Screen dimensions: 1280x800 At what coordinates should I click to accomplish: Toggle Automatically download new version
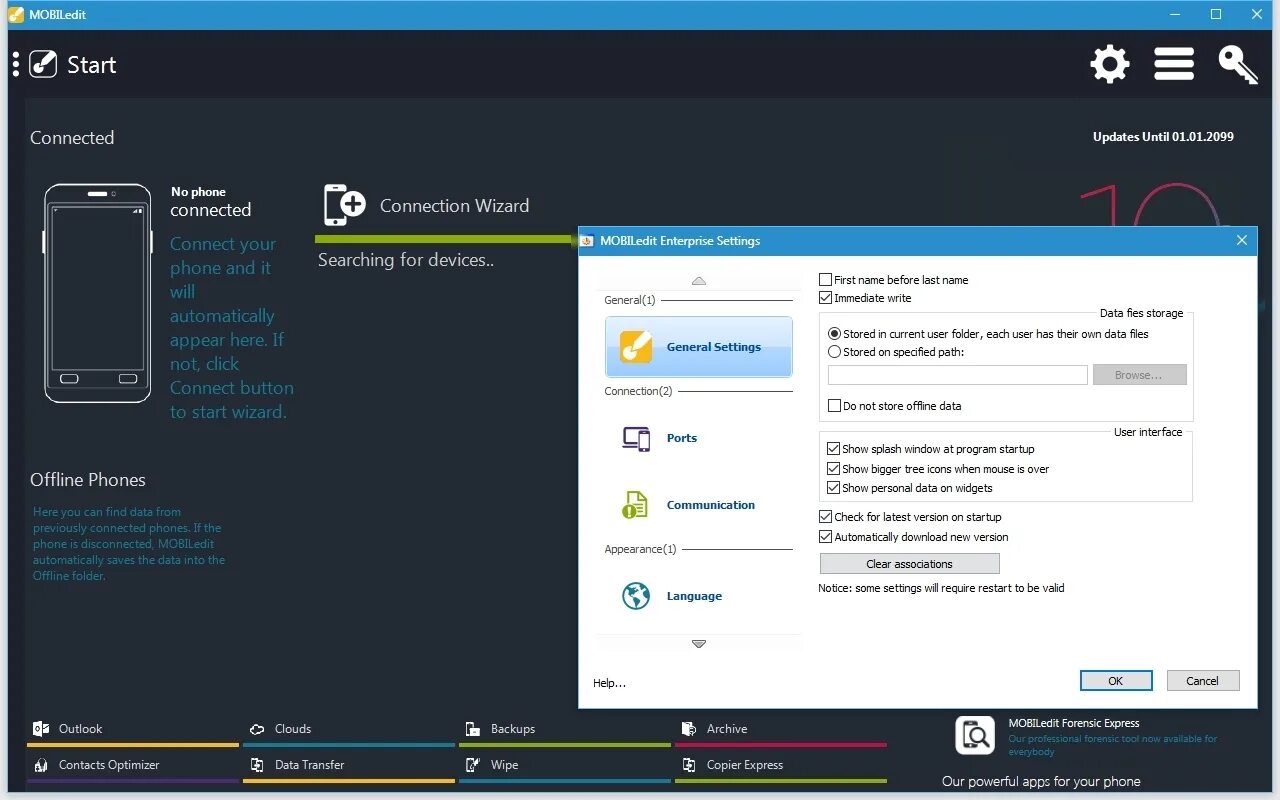pyautogui.click(x=826, y=537)
